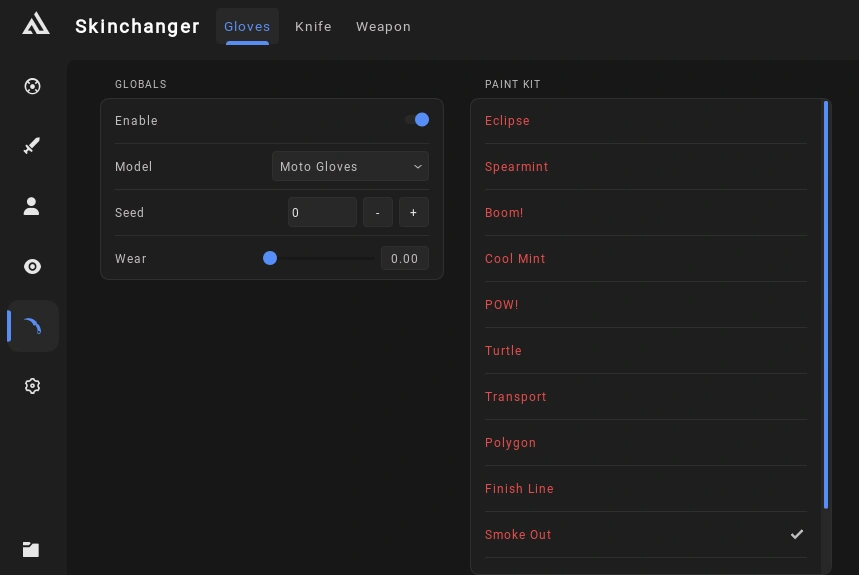Toggle the Enable switch

pos(417,120)
